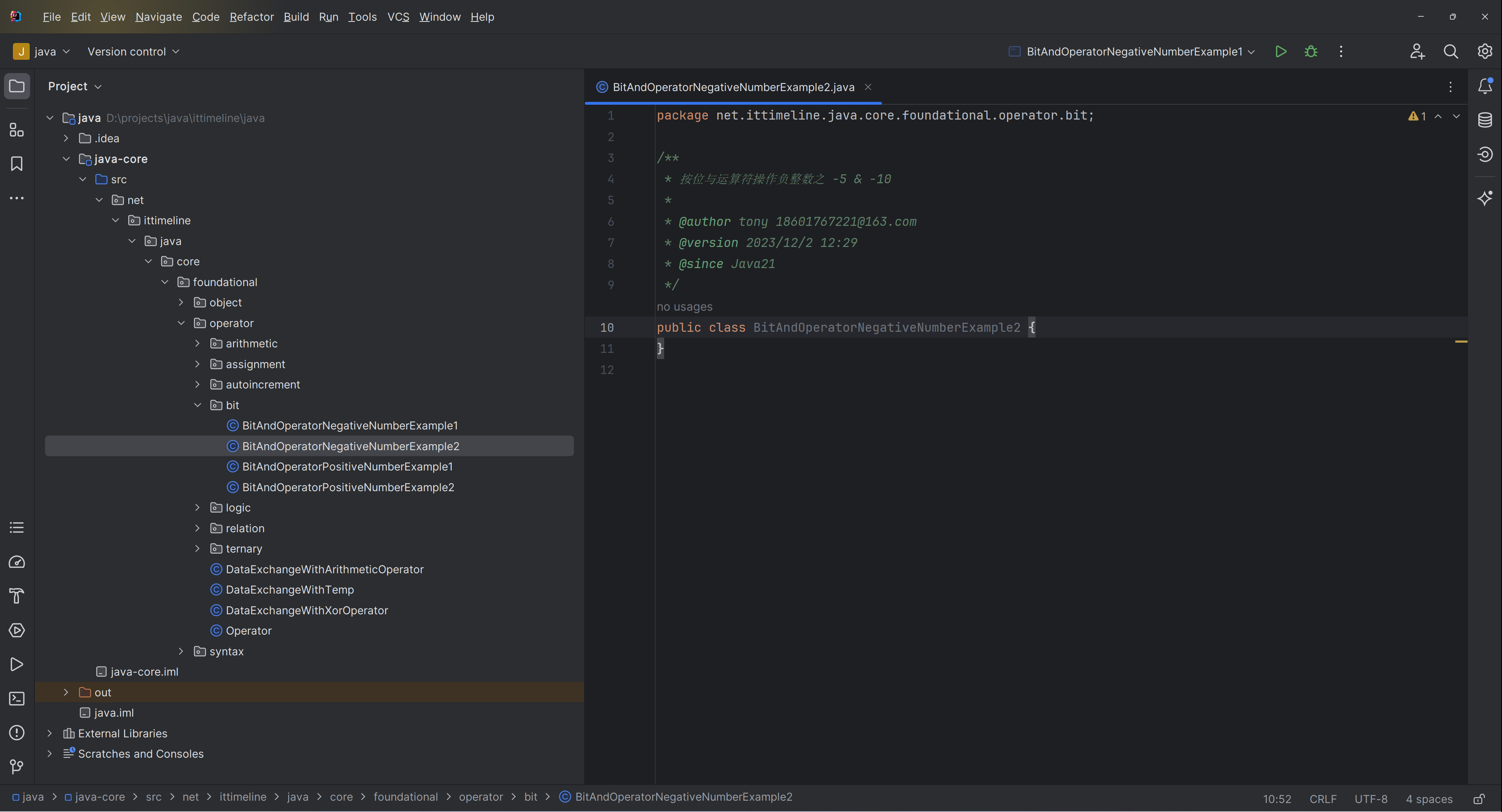Open the Problems tool window icon
Viewport: 1502px width, 812px height.
coord(17,733)
